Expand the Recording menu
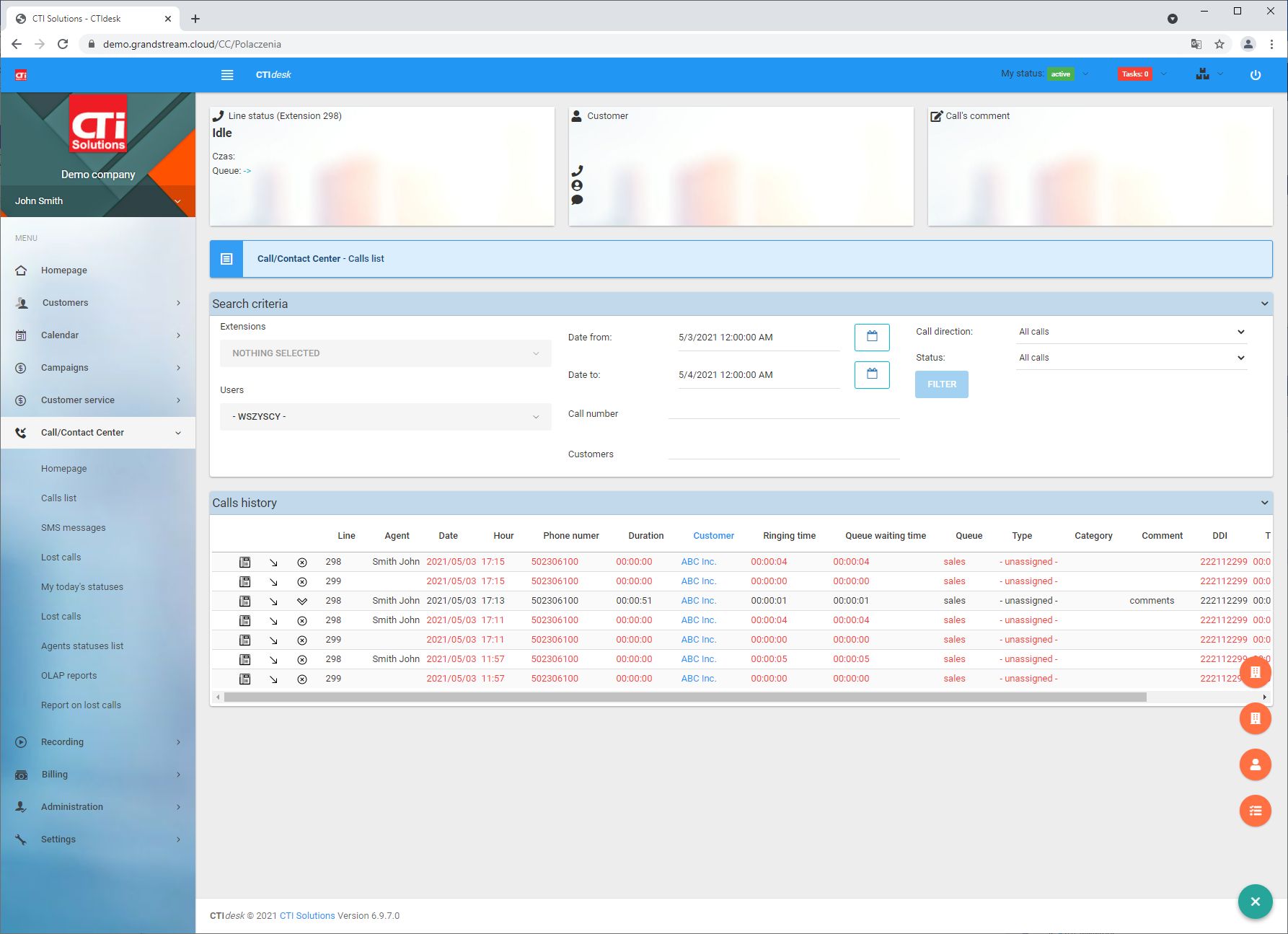 pyautogui.click(x=98, y=742)
